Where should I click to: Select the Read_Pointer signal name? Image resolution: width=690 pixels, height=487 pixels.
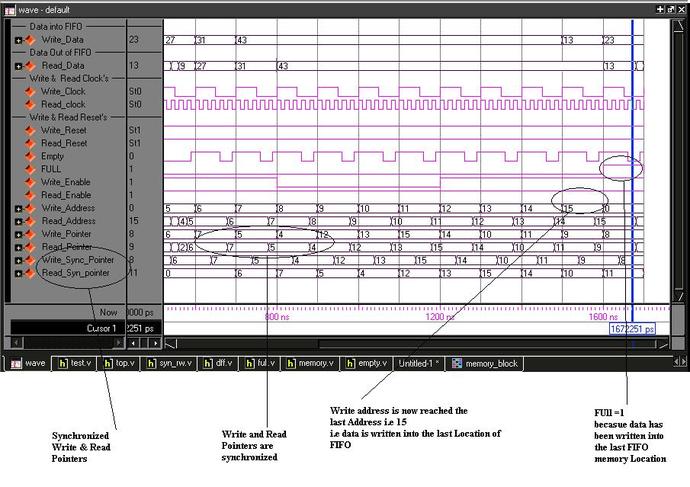point(67,247)
